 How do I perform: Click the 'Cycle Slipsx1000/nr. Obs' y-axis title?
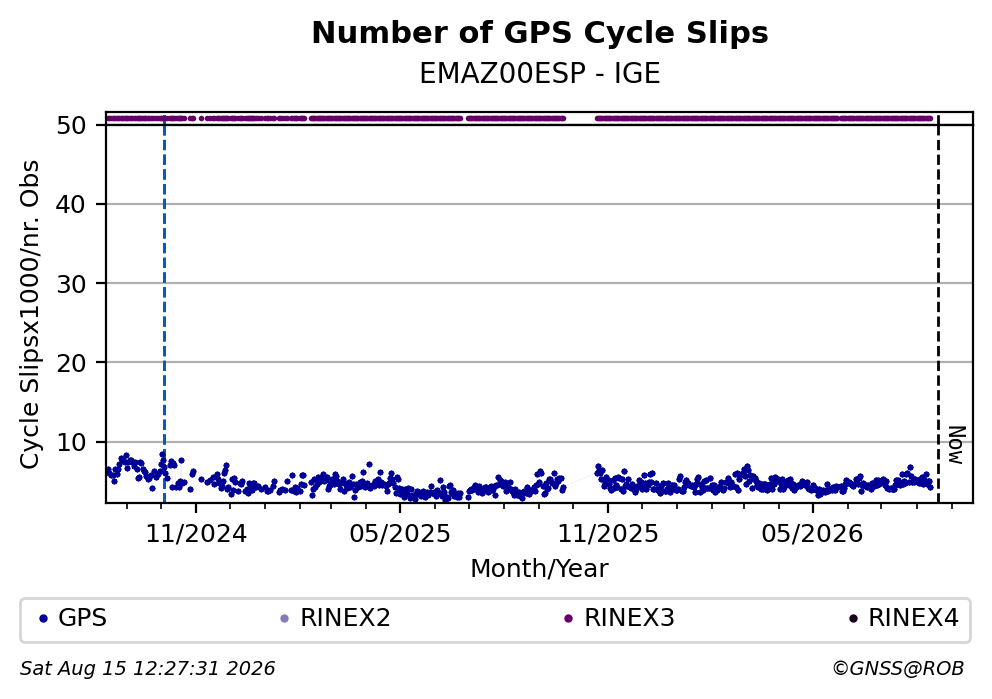29,314
